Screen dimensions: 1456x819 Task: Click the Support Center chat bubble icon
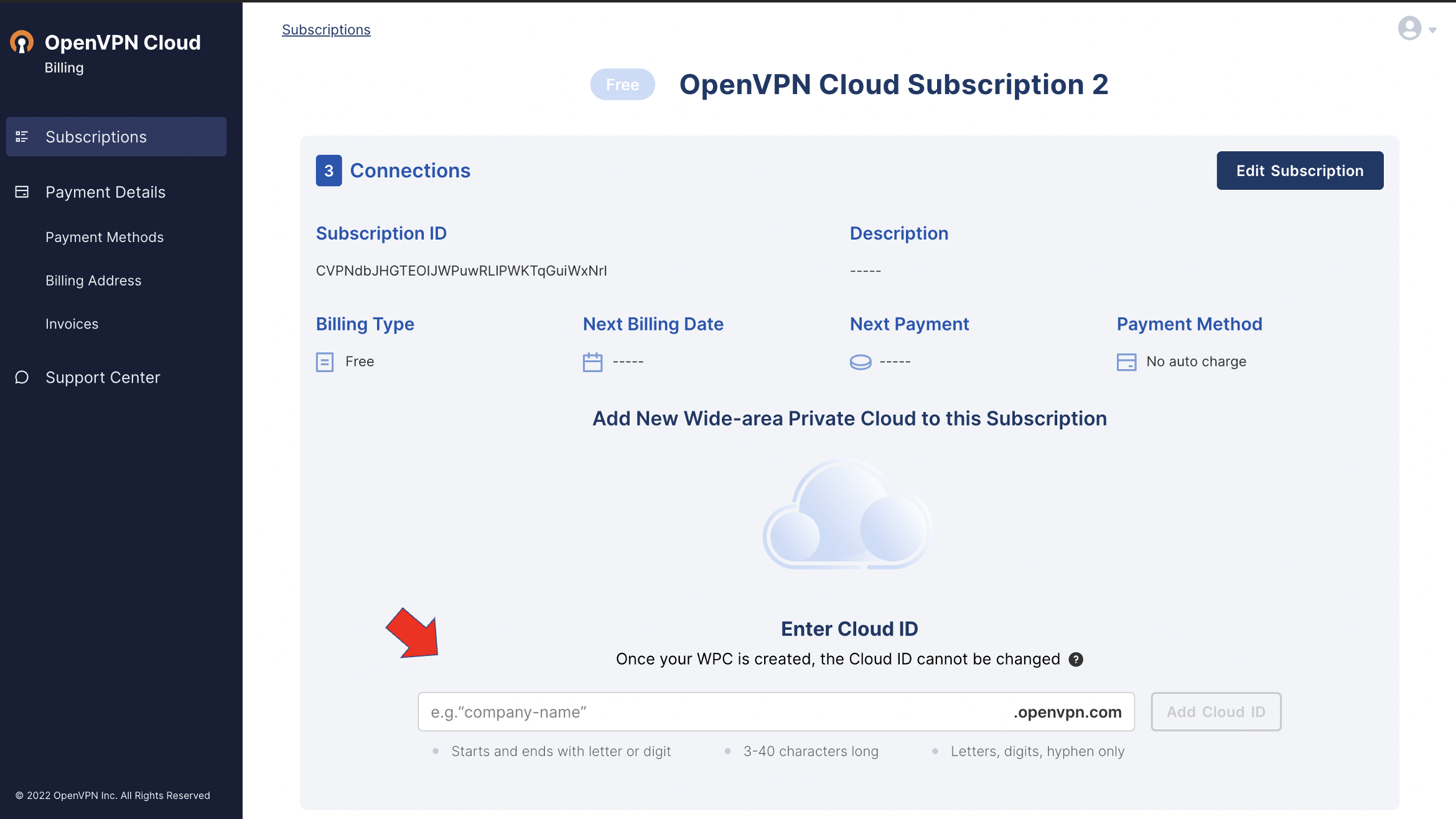(22, 377)
